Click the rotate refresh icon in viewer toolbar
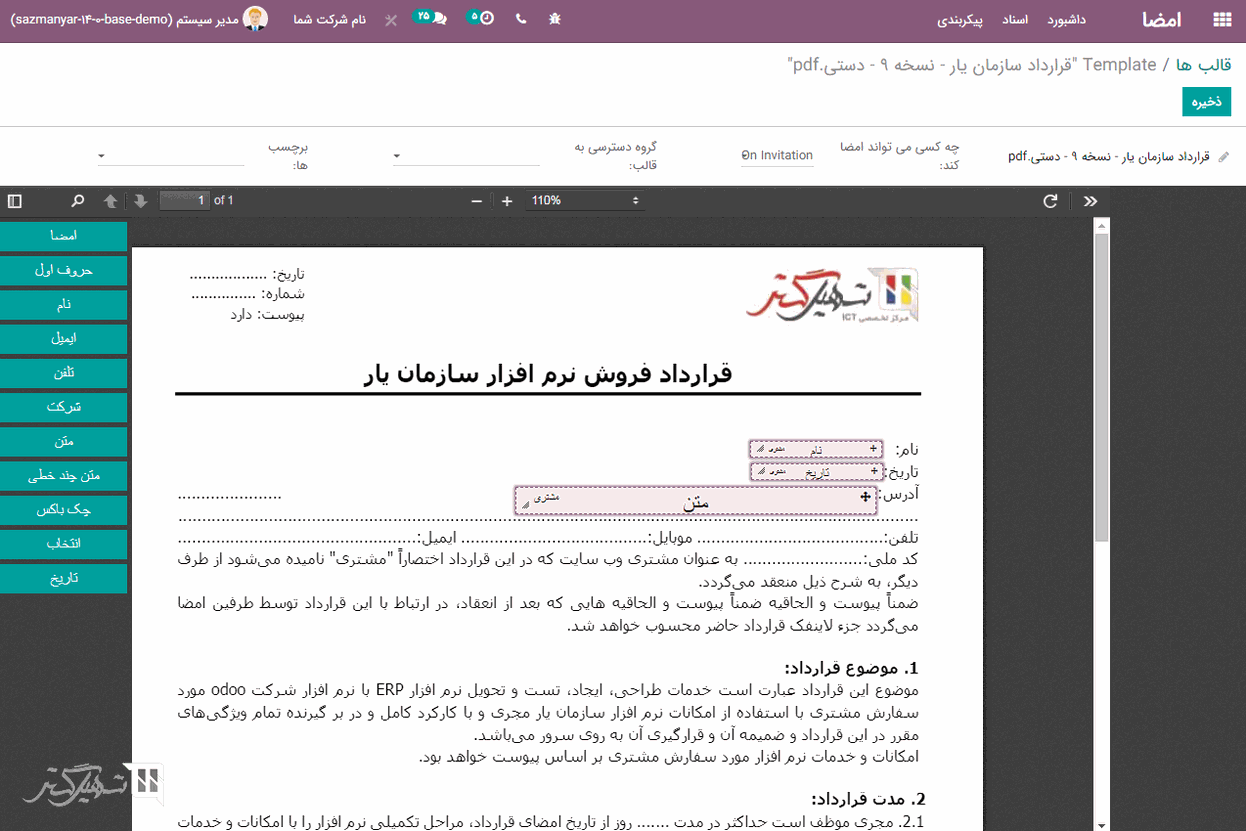The width and height of the screenshot is (1246, 831). 1050,201
